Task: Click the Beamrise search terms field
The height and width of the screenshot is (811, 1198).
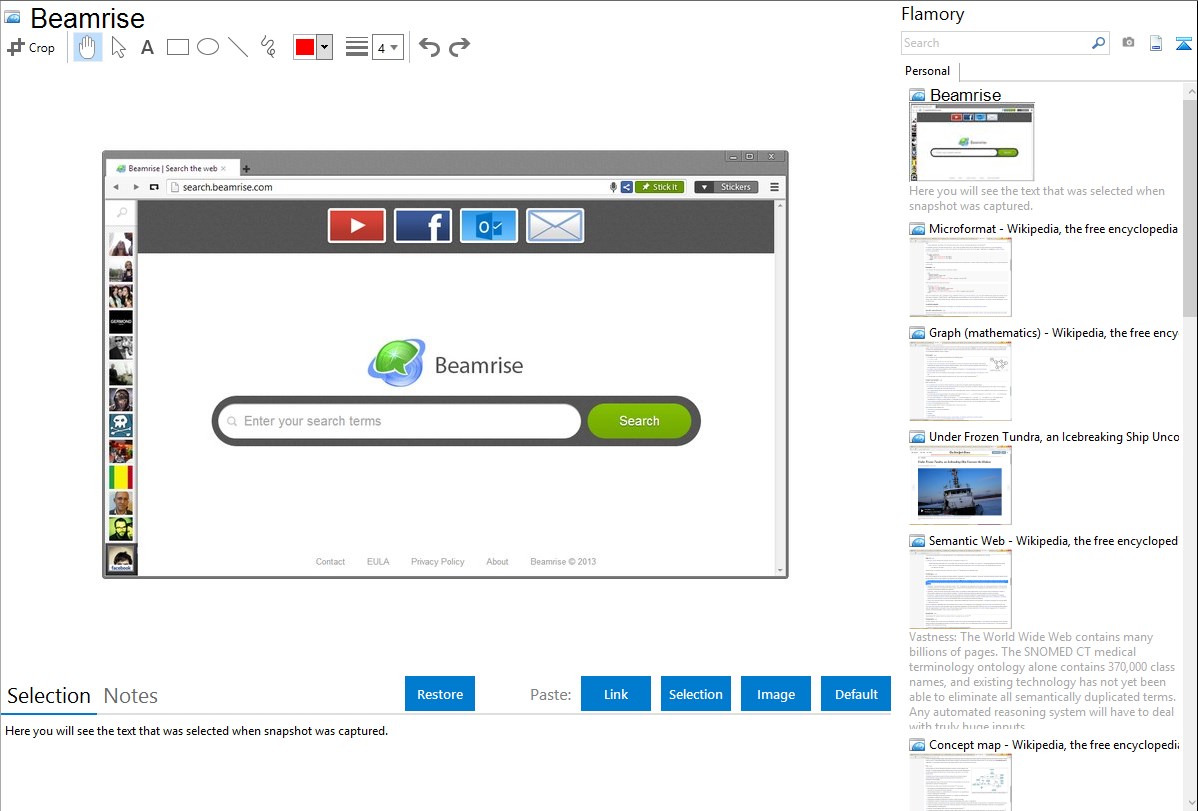Action: click(400, 421)
